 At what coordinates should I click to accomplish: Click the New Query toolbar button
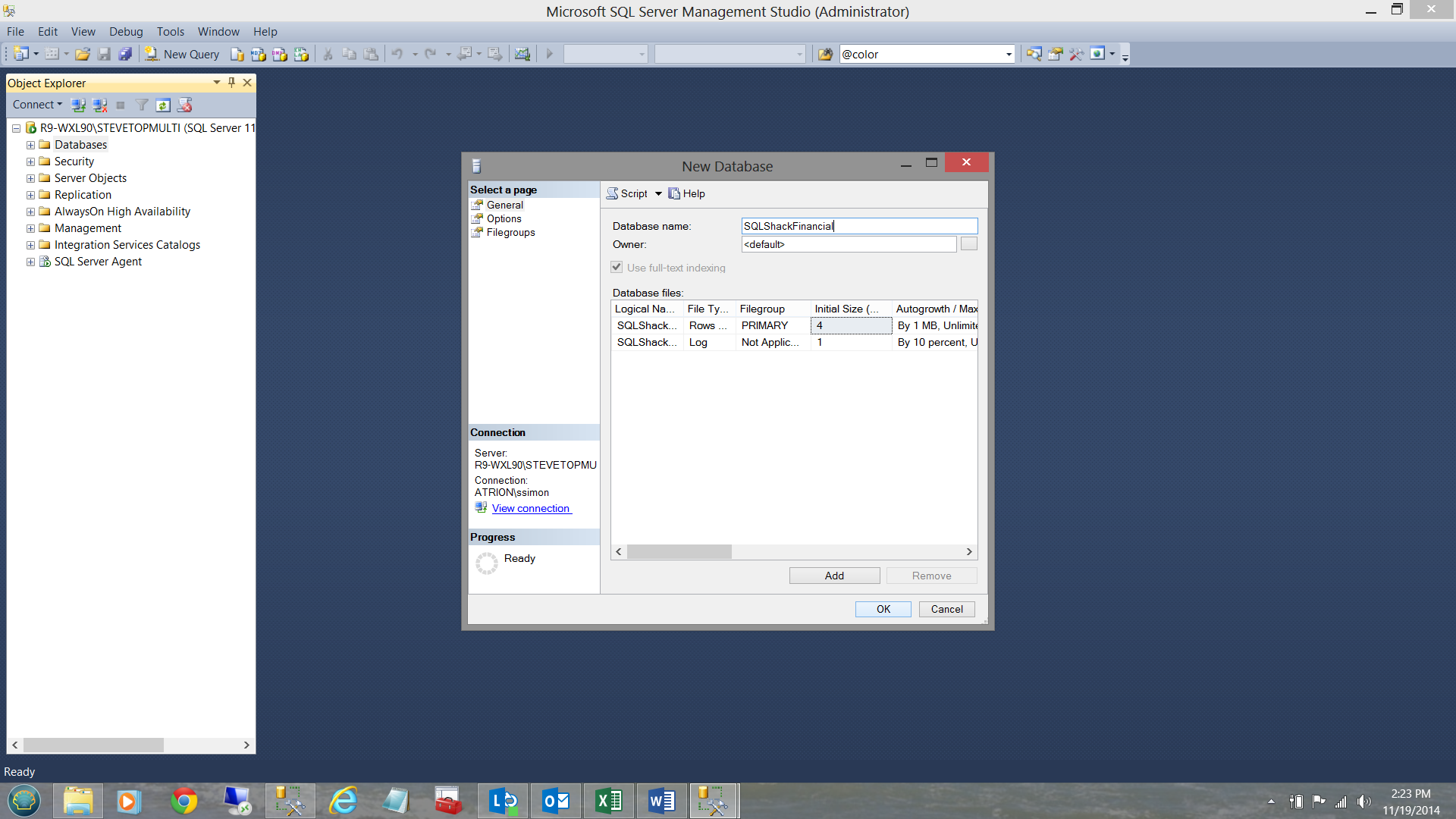pos(182,54)
